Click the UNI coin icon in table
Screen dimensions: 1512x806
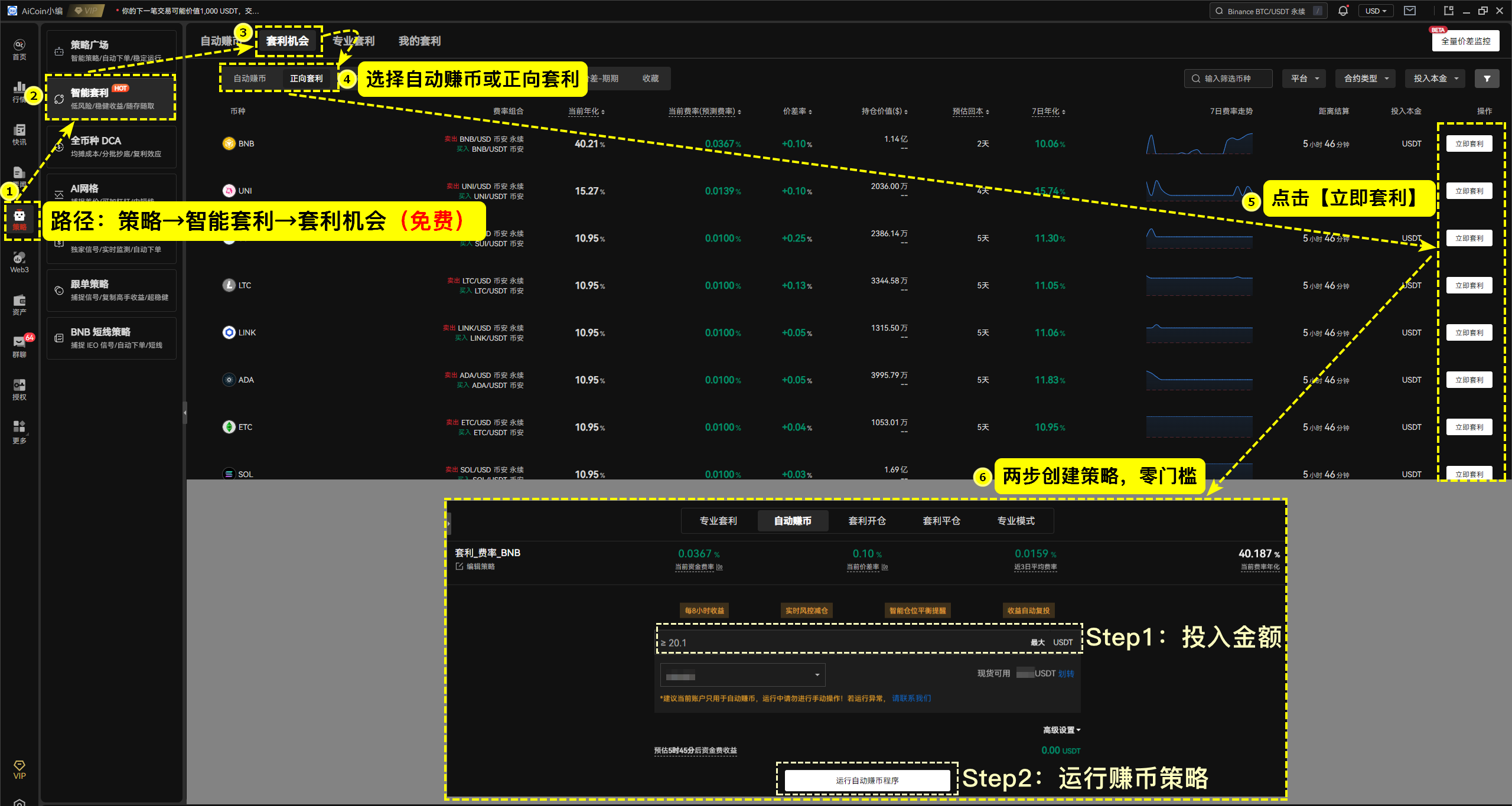coord(229,191)
